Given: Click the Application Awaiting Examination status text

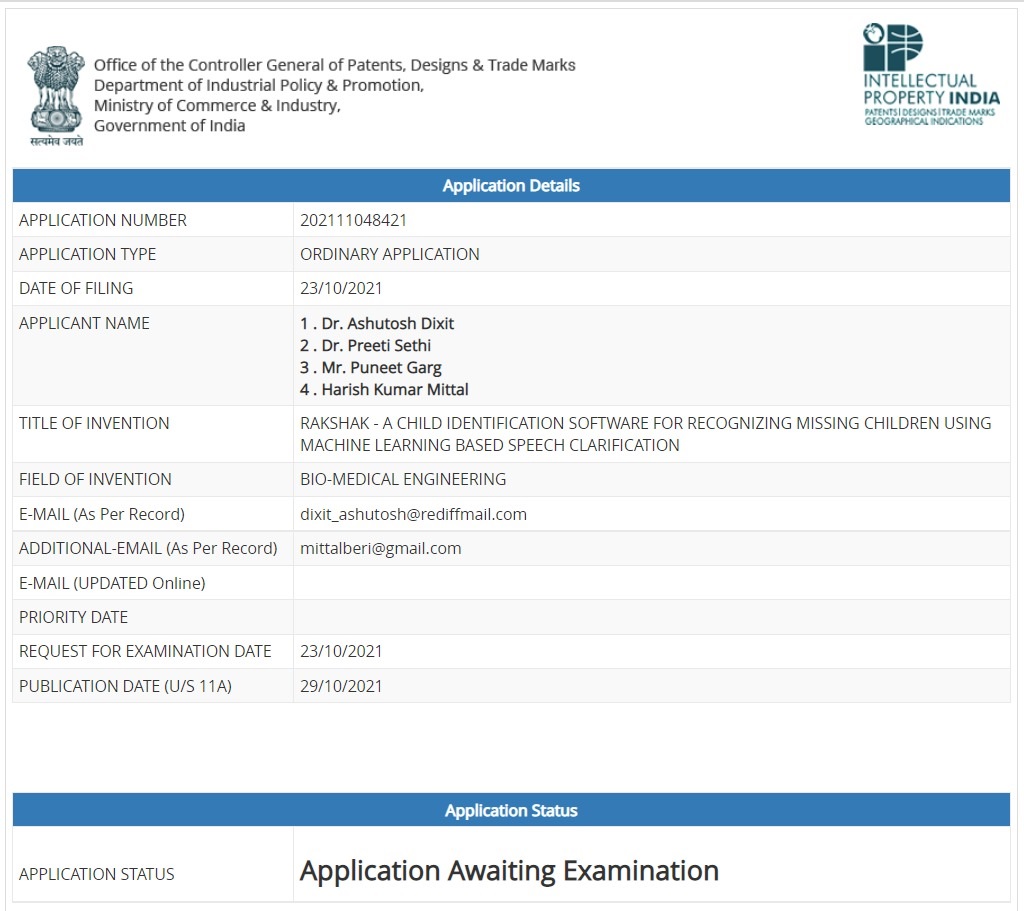Looking at the screenshot, I should pos(509,871).
